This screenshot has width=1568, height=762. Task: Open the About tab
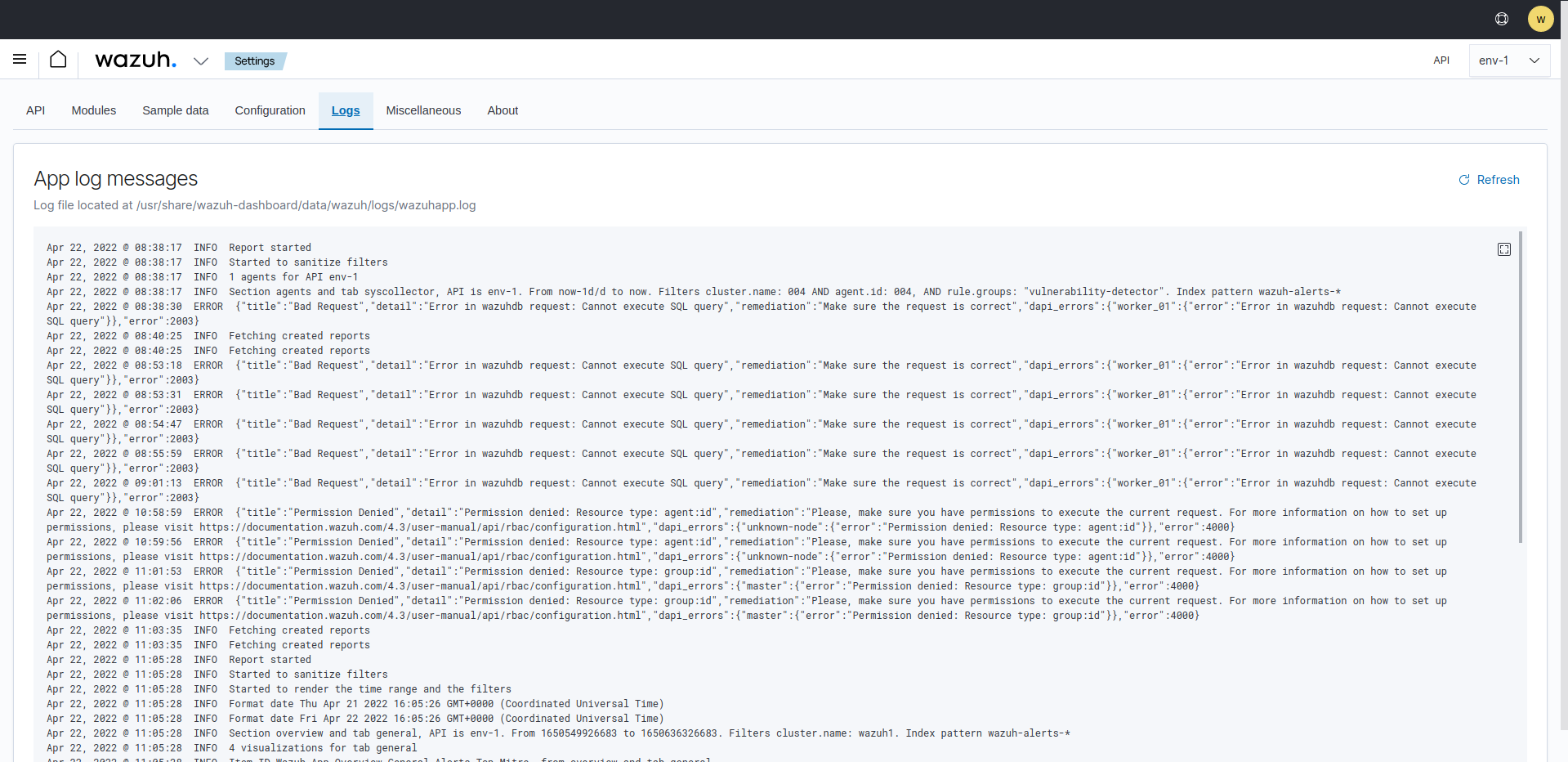click(x=503, y=110)
